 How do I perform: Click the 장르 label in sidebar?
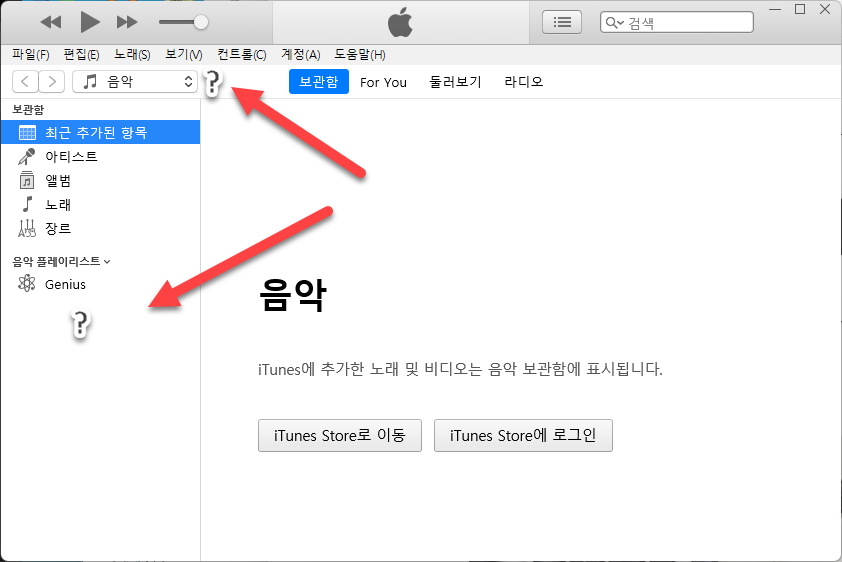58,229
